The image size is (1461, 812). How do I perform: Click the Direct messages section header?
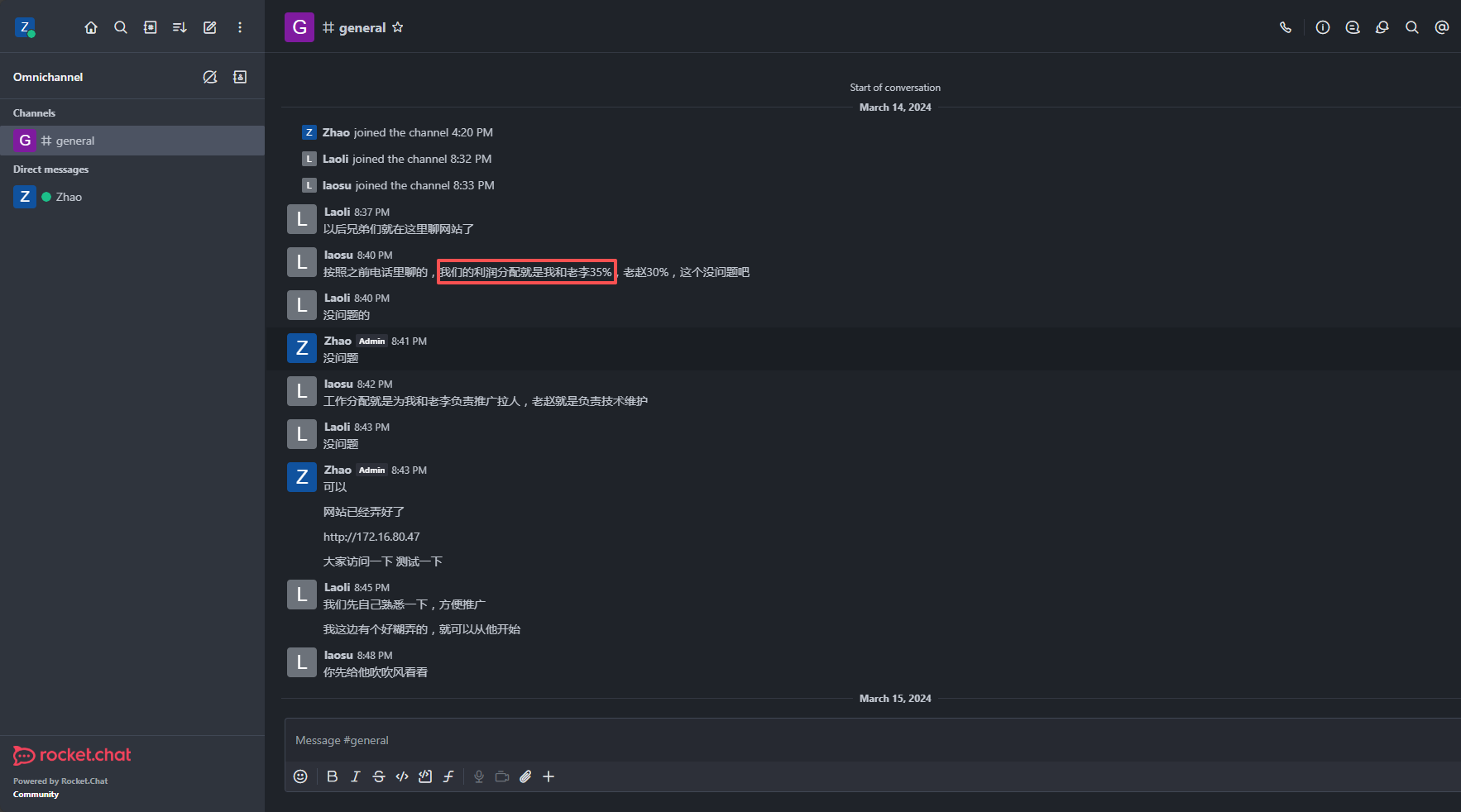click(50, 170)
